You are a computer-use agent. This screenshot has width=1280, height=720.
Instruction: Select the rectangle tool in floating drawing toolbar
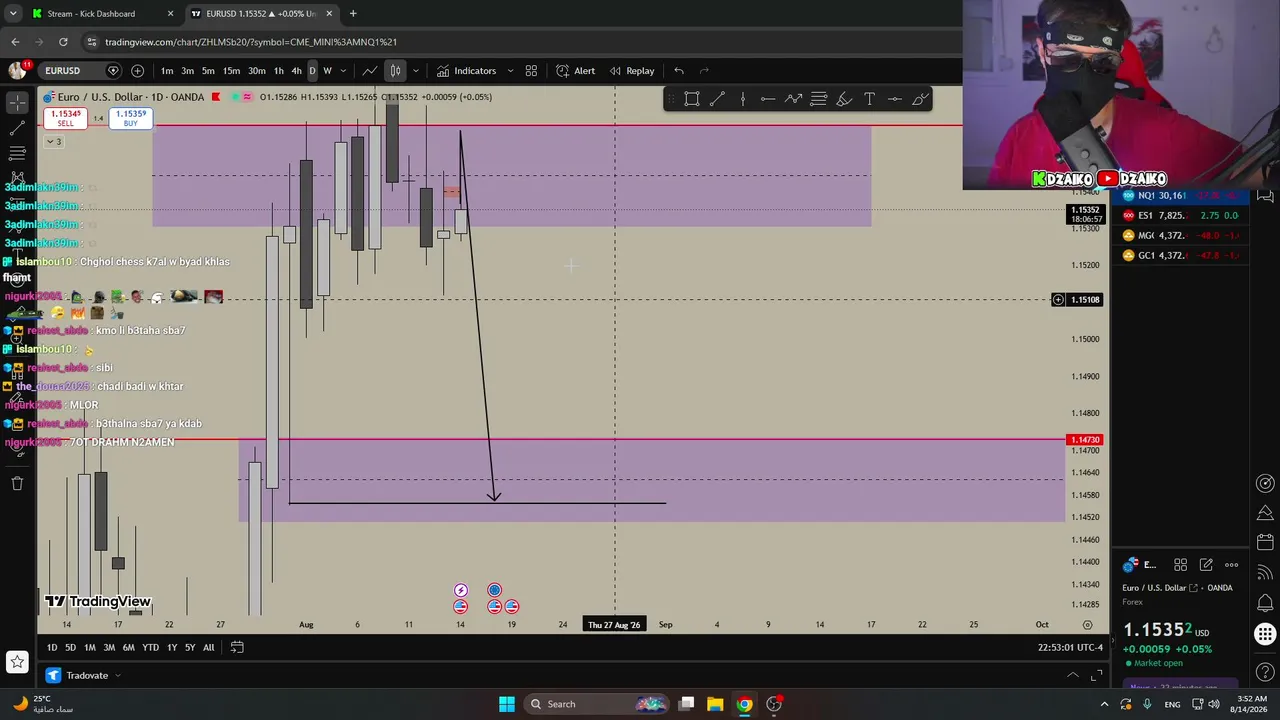click(x=692, y=99)
